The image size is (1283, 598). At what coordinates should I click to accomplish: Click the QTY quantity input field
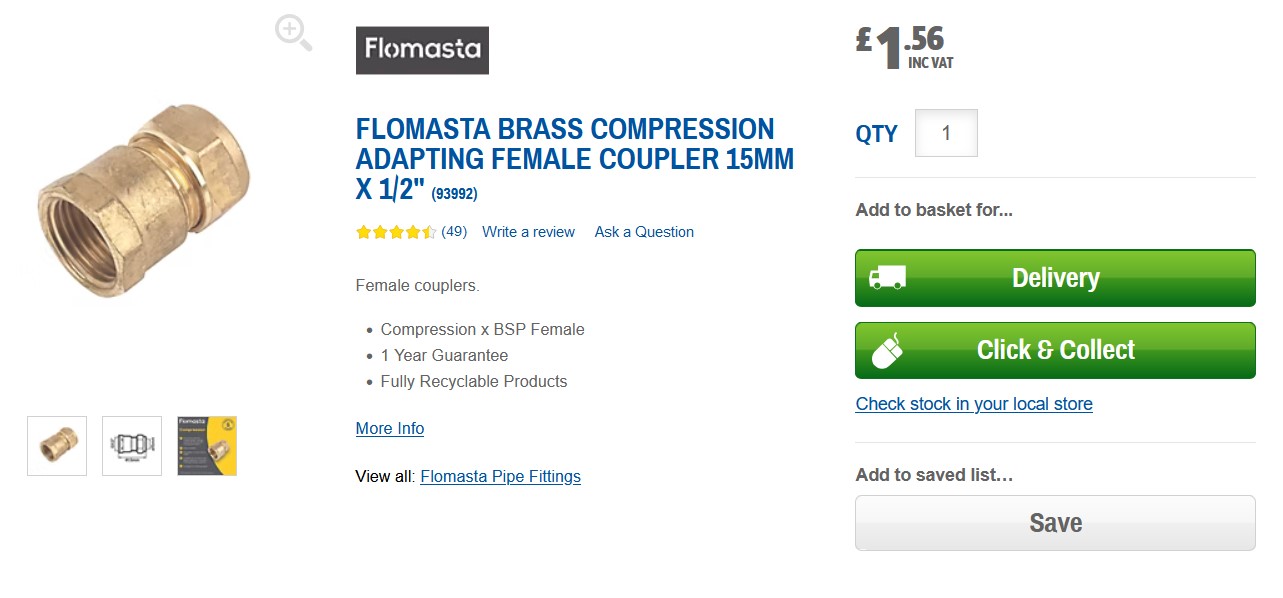(x=946, y=133)
